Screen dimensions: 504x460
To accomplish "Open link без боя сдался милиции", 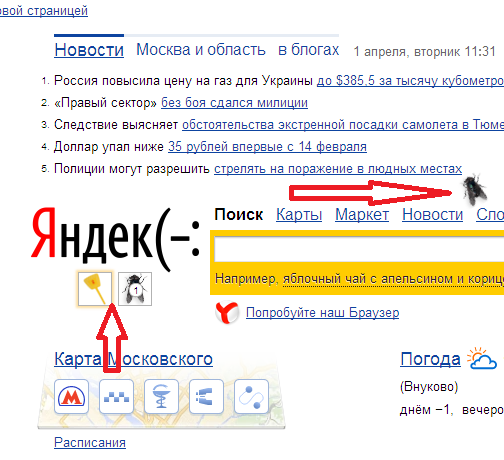I will [234, 103].
